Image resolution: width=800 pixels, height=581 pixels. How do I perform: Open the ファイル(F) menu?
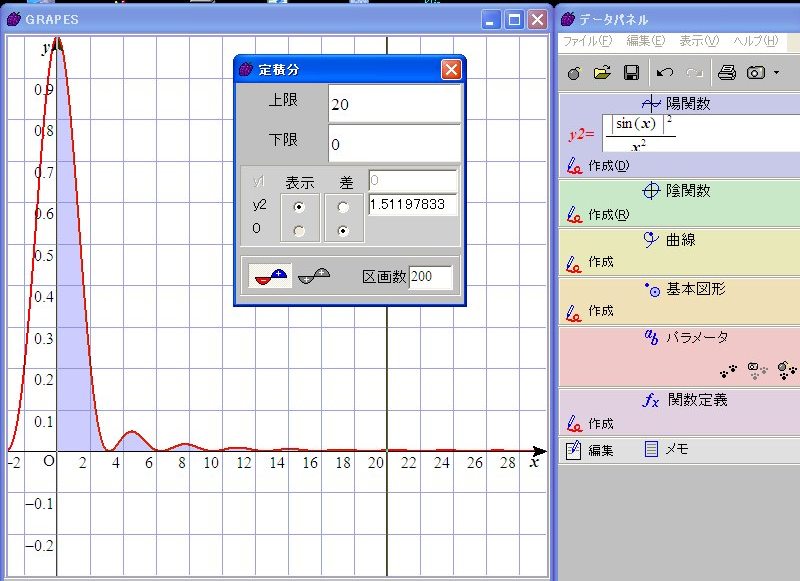pyautogui.click(x=587, y=41)
